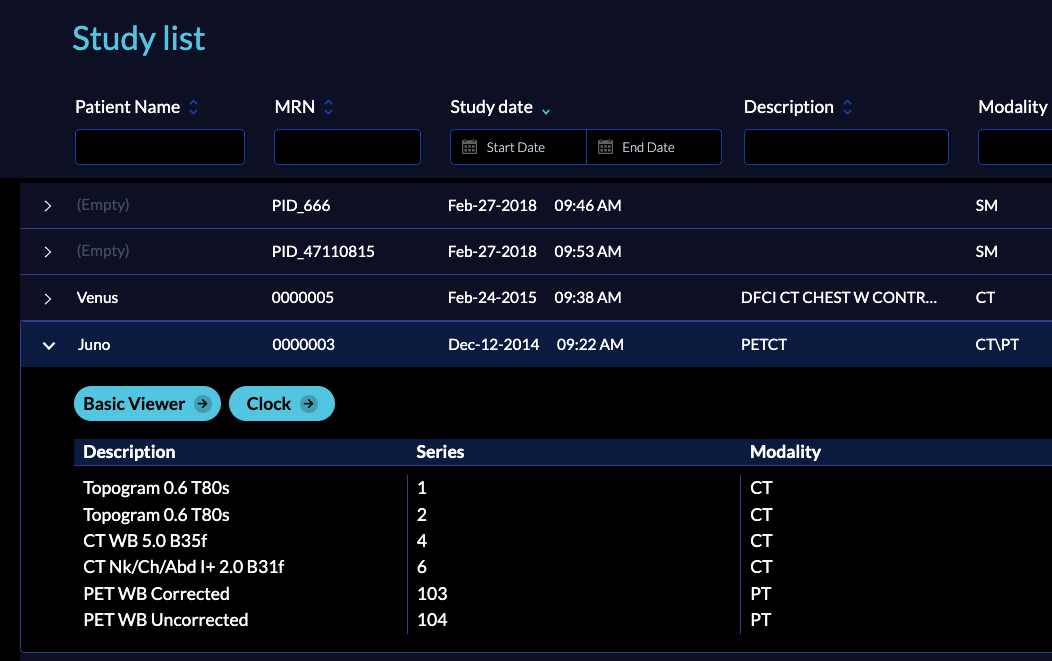Viewport: 1052px width, 661px height.
Task: Open study in Basic Viewer
Action: (147, 404)
